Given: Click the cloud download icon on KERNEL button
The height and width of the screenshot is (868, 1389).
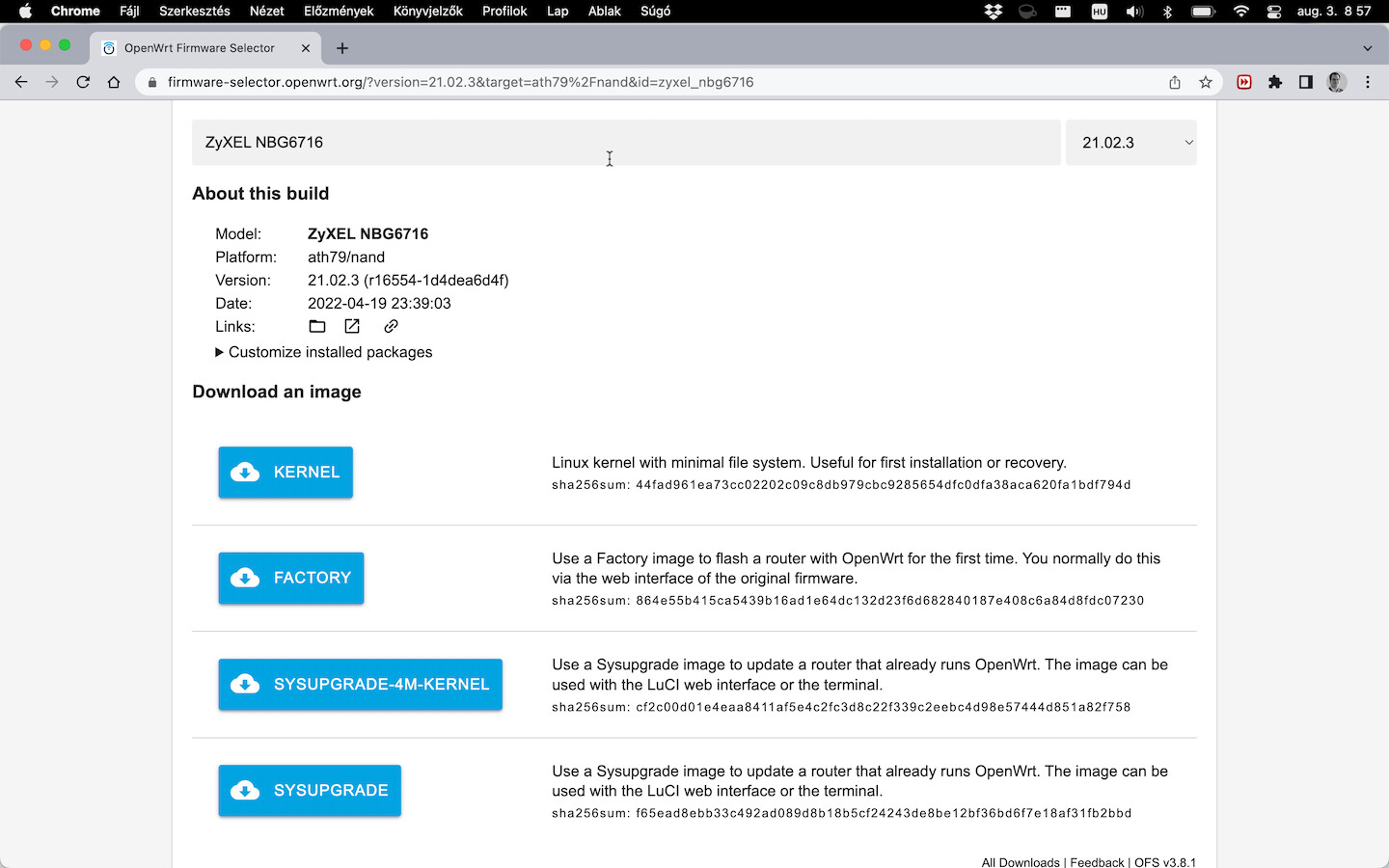Looking at the screenshot, I should click(245, 472).
